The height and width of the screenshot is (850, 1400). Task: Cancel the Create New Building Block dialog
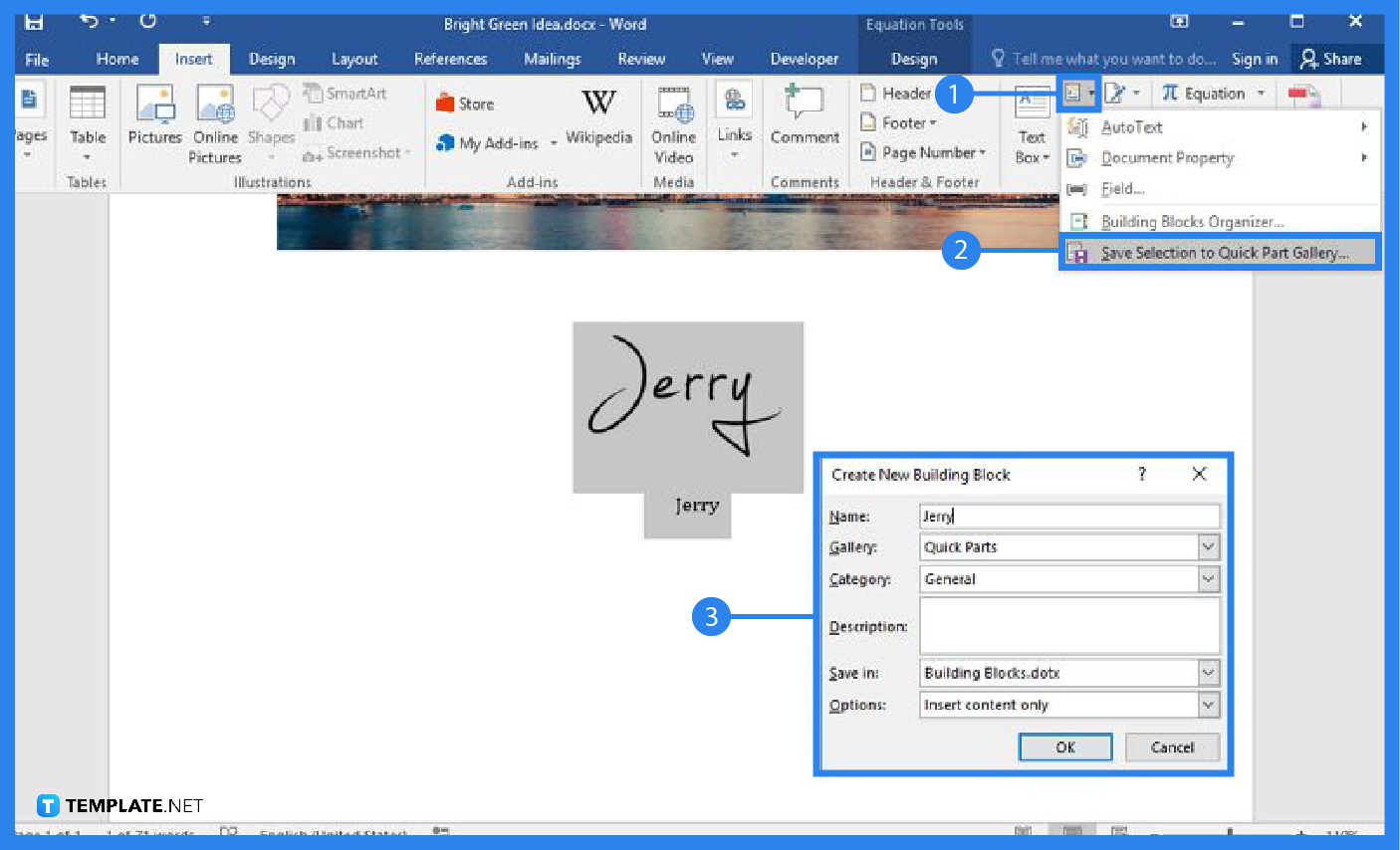pyautogui.click(x=1172, y=746)
